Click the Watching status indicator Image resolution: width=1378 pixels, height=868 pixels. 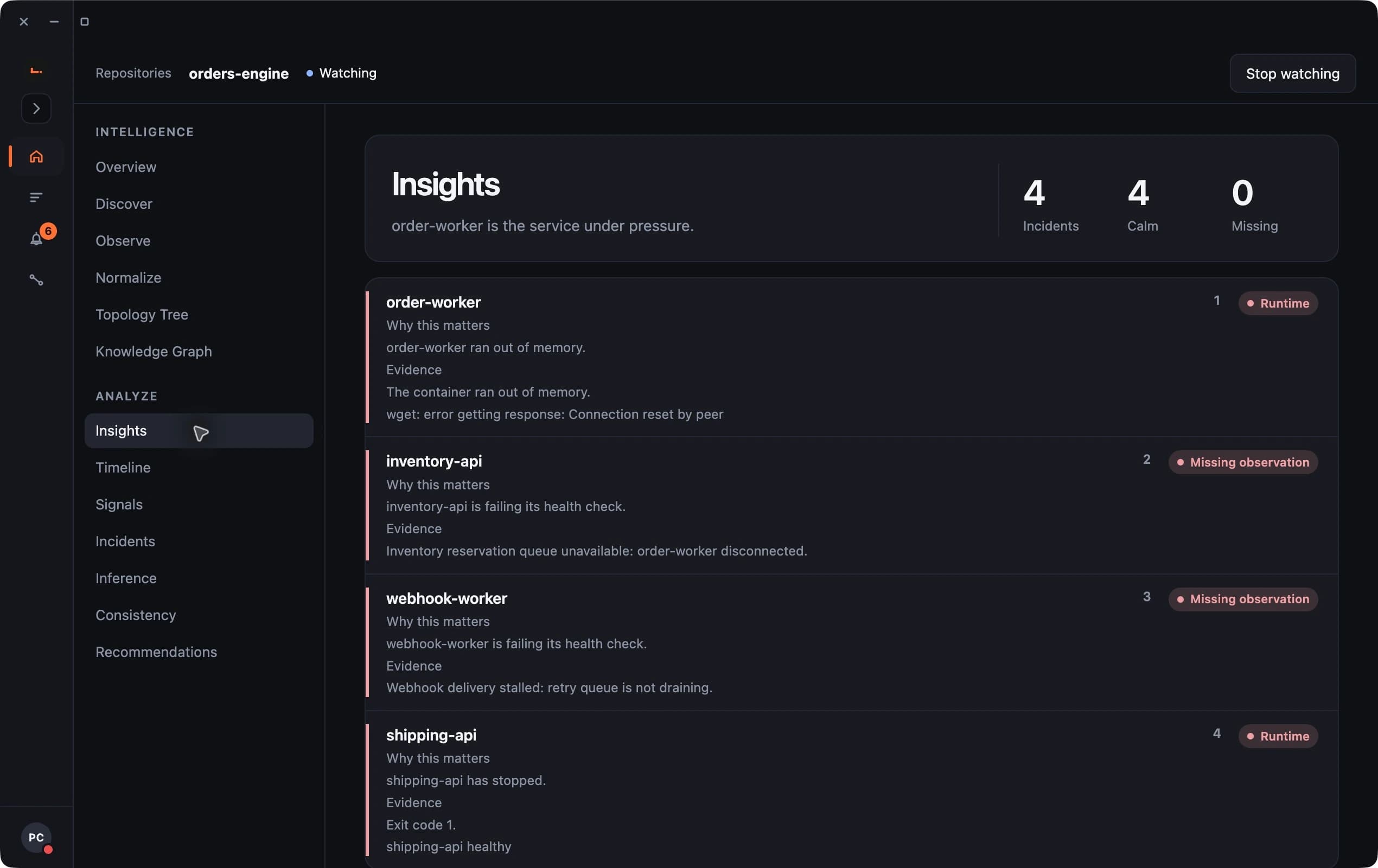[342, 73]
